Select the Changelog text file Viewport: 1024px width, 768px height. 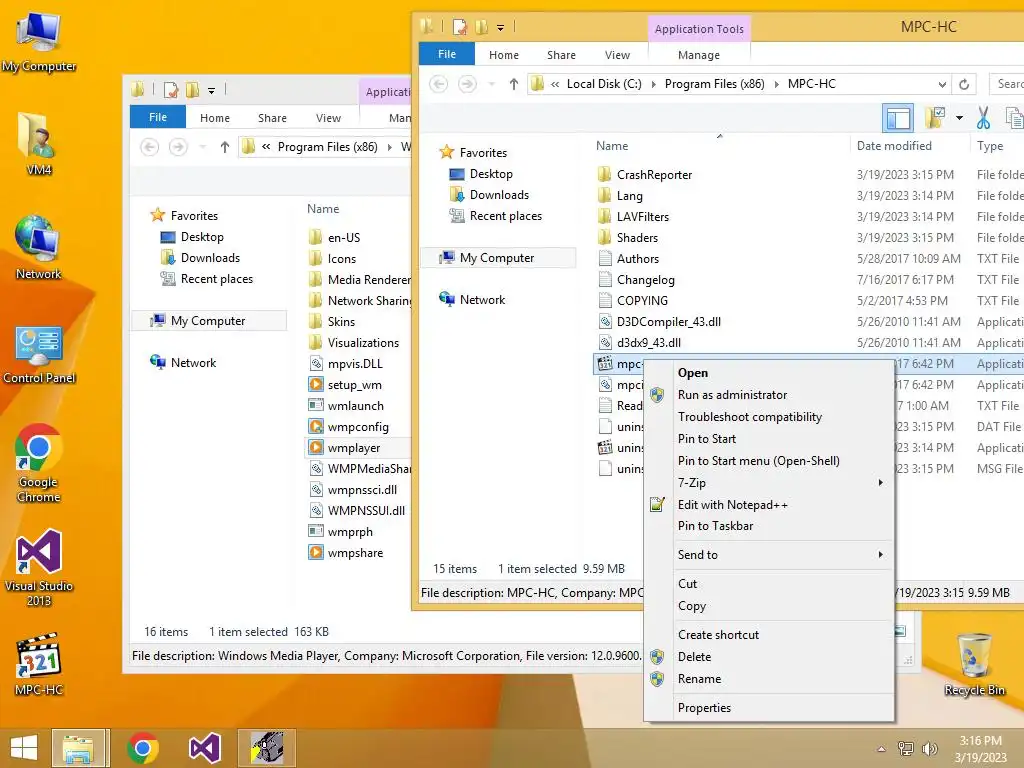click(x=645, y=280)
